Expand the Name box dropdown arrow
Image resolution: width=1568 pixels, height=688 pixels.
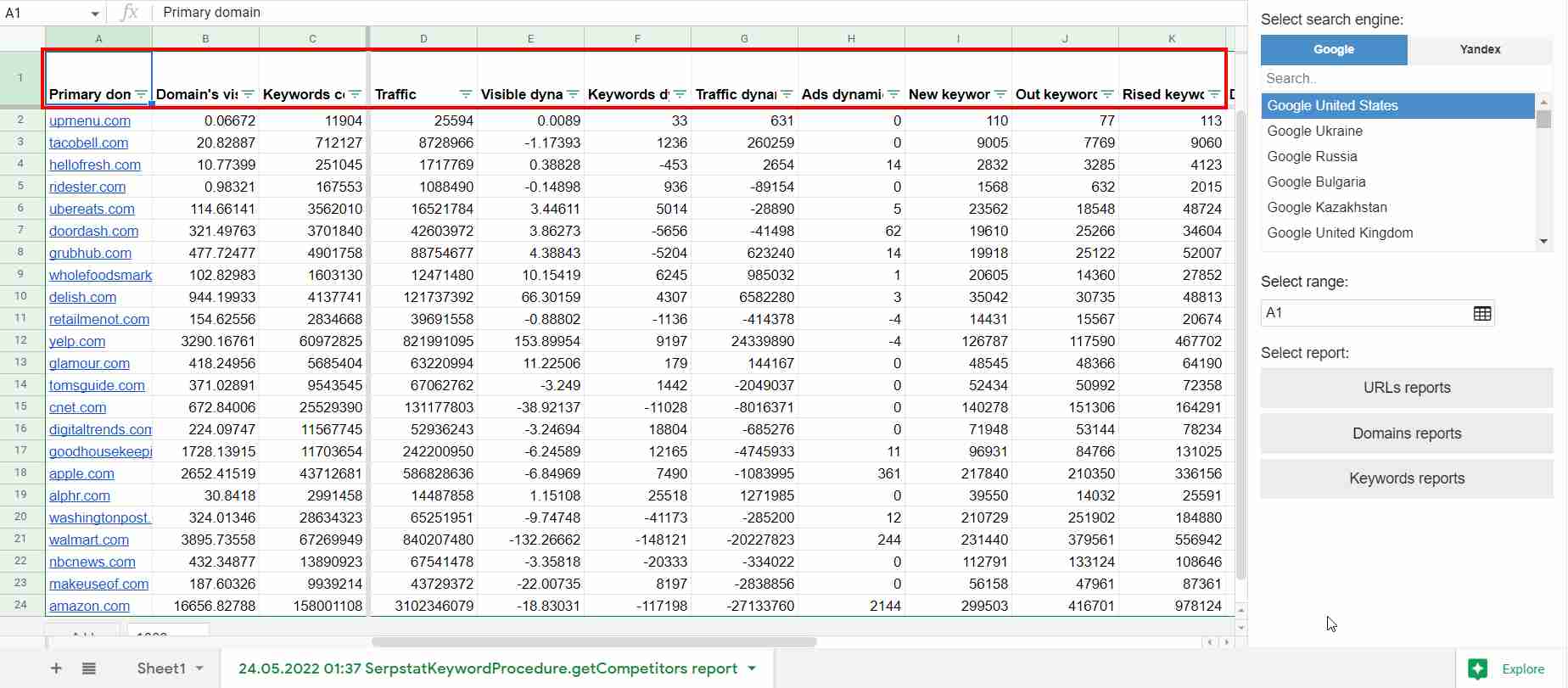(x=95, y=14)
